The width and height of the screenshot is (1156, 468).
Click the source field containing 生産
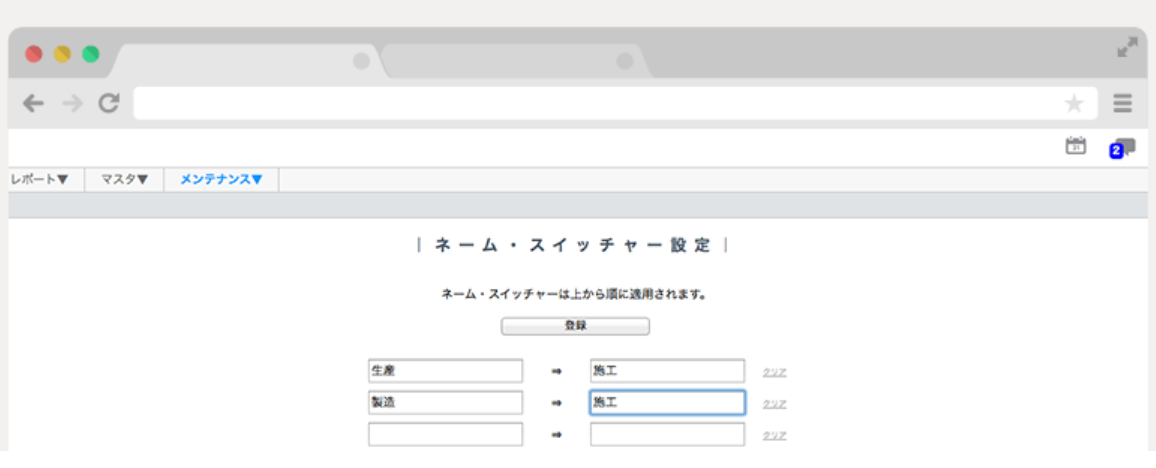(x=445, y=371)
